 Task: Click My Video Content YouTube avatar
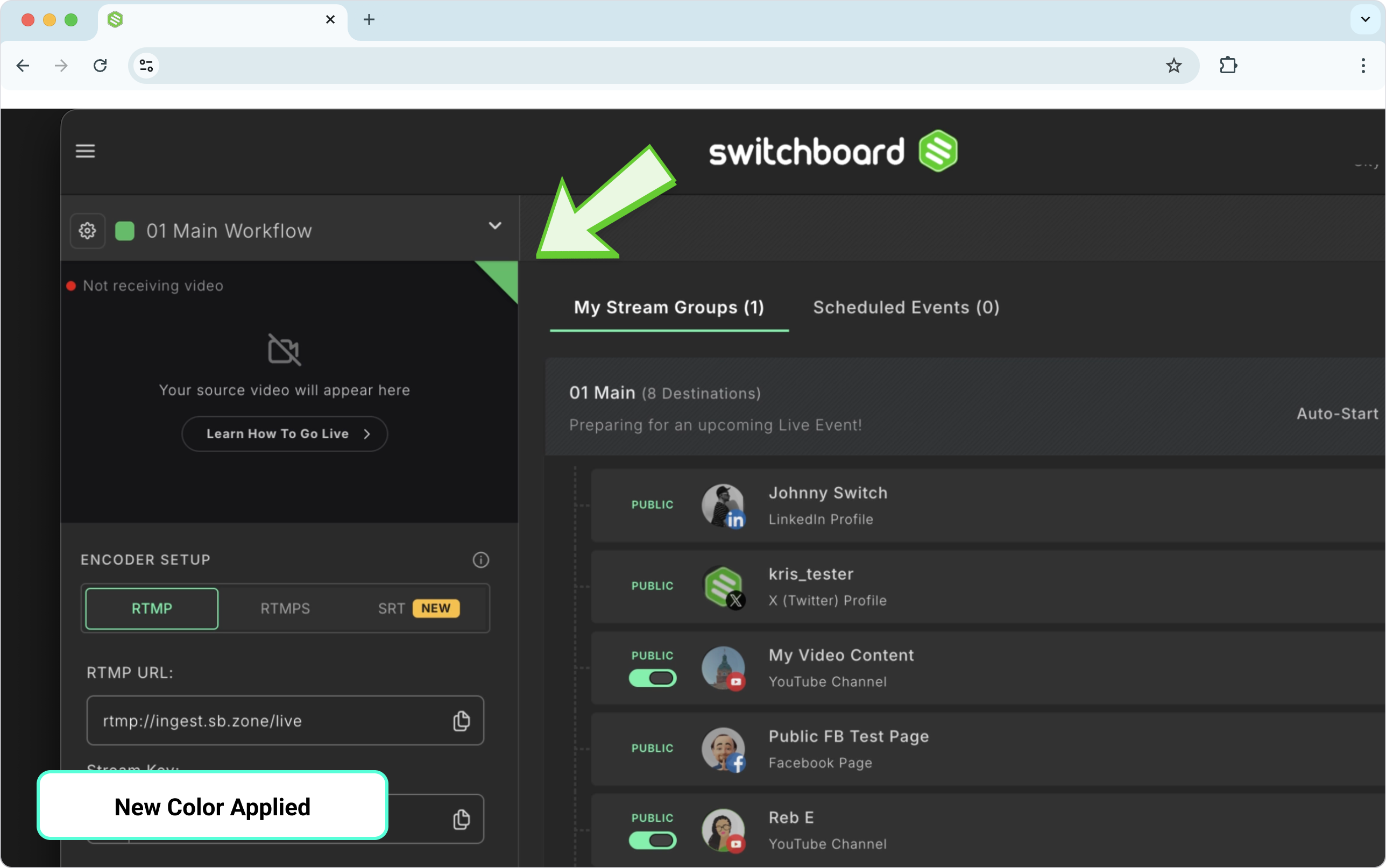coord(724,668)
